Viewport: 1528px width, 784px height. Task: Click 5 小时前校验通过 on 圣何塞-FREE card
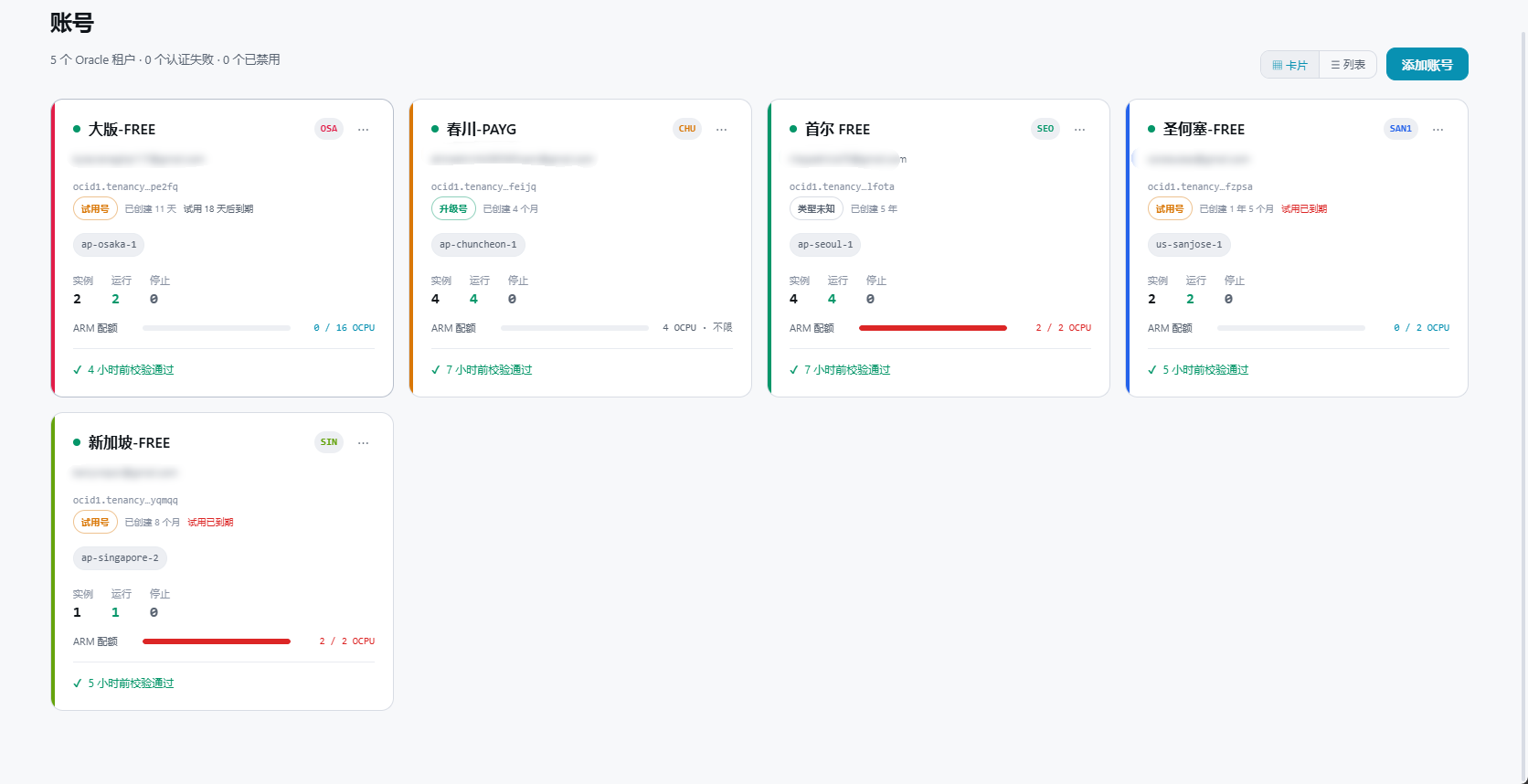point(1205,370)
